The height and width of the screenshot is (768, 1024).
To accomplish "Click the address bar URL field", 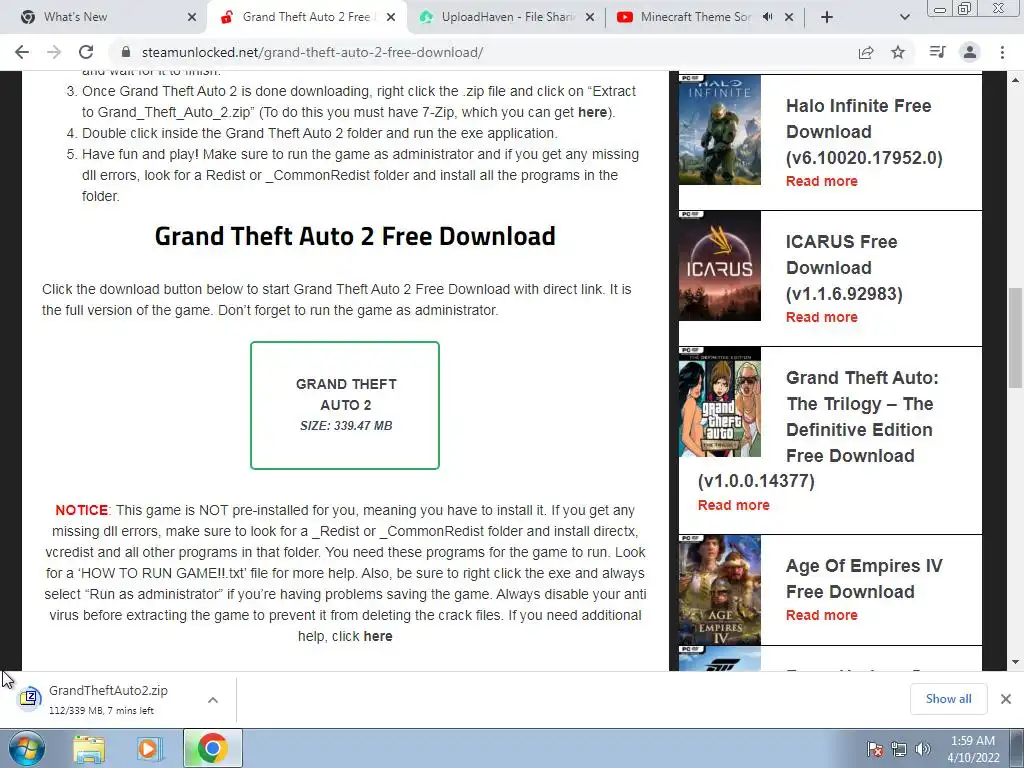I will click(x=483, y=52).
